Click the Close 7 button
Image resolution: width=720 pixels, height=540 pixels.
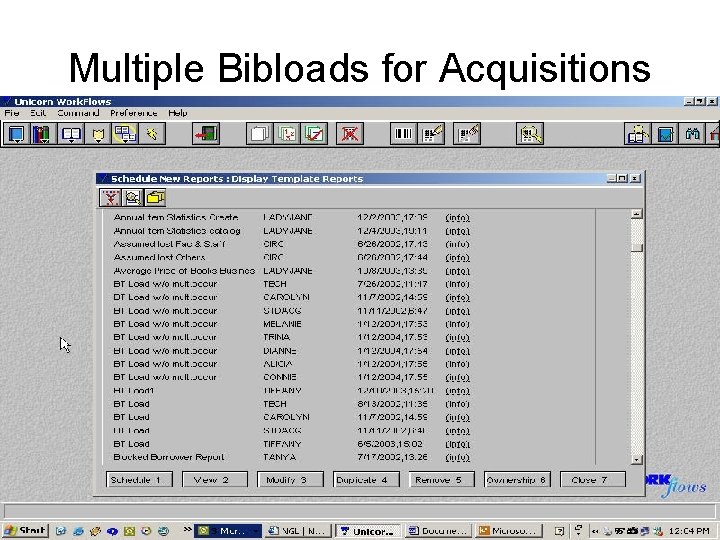(x=593, y=479)
